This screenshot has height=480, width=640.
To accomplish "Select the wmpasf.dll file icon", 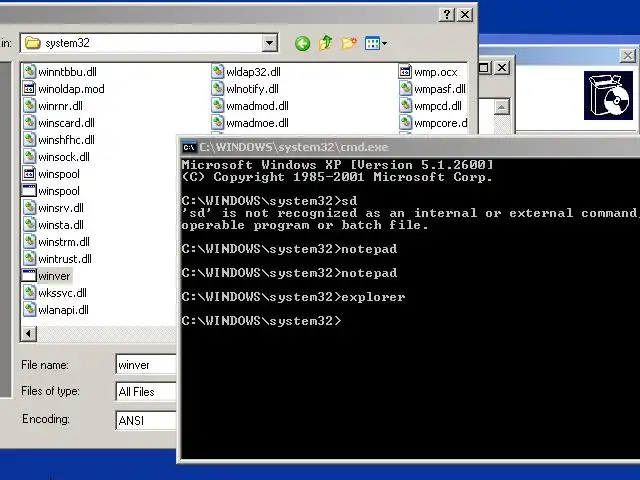I will (405, 89).
